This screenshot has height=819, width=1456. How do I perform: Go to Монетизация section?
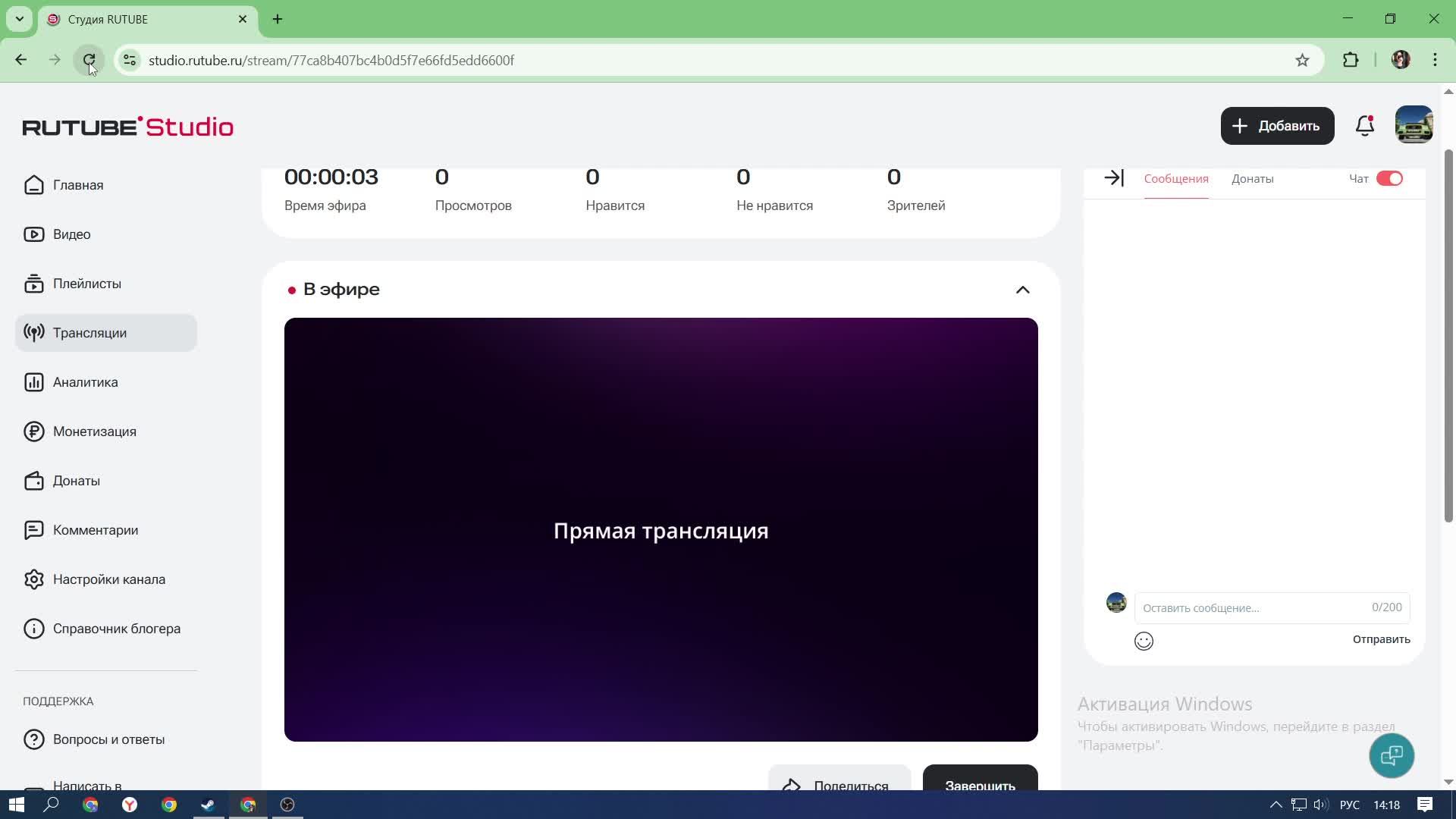coord(94,431)
